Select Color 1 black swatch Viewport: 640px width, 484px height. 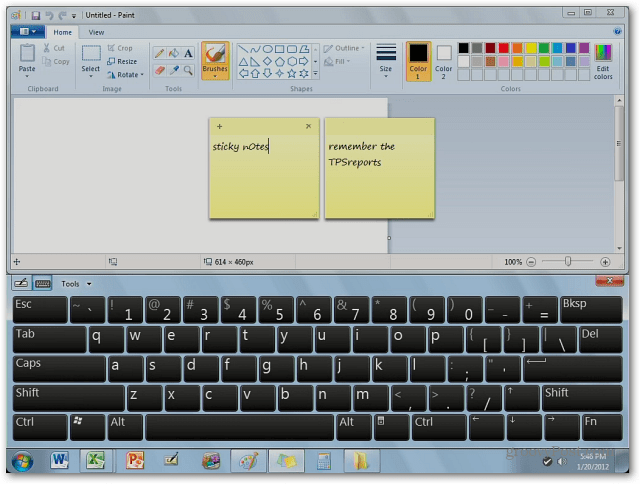(418, 61)
